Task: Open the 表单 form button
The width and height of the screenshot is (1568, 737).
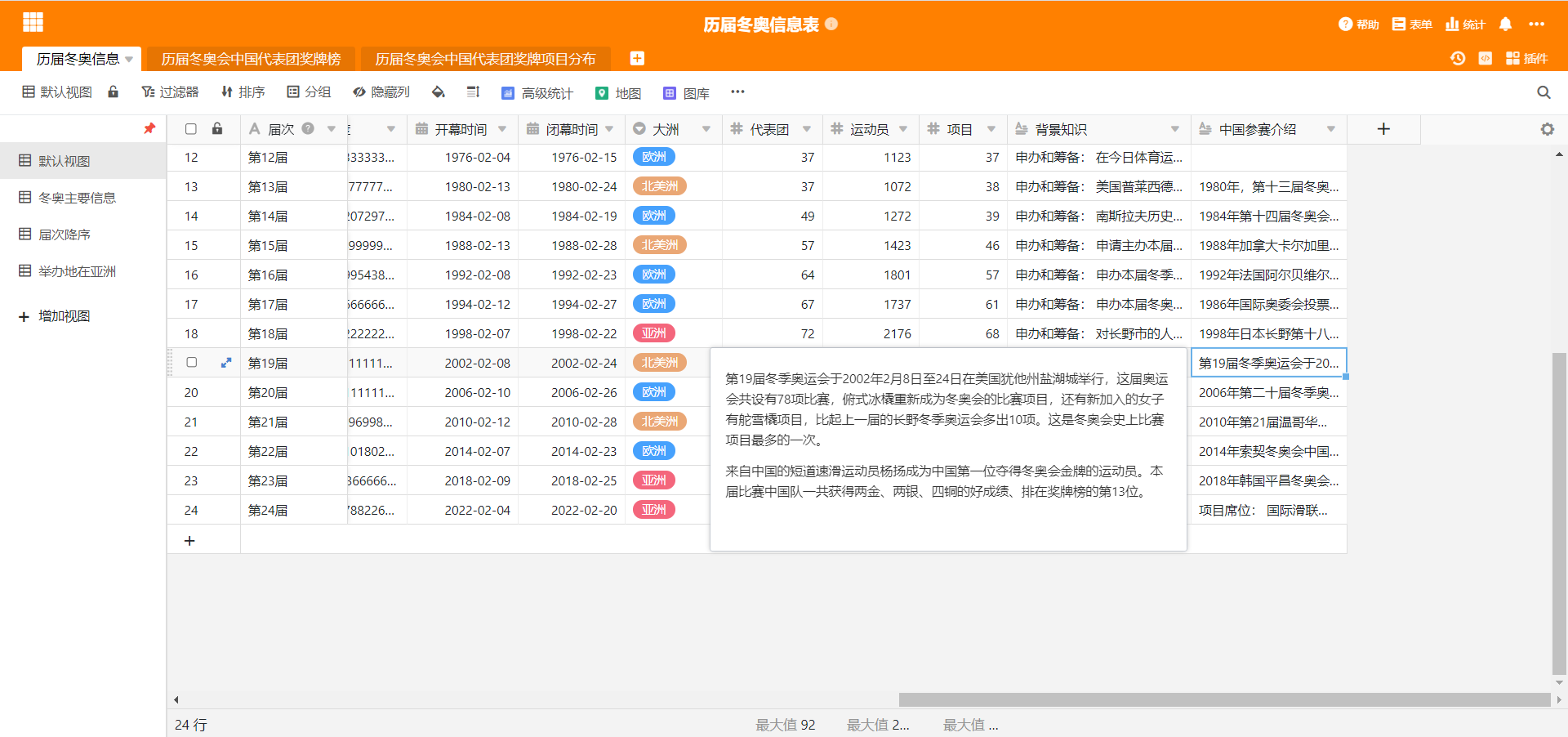Action: click(1412, 25)
